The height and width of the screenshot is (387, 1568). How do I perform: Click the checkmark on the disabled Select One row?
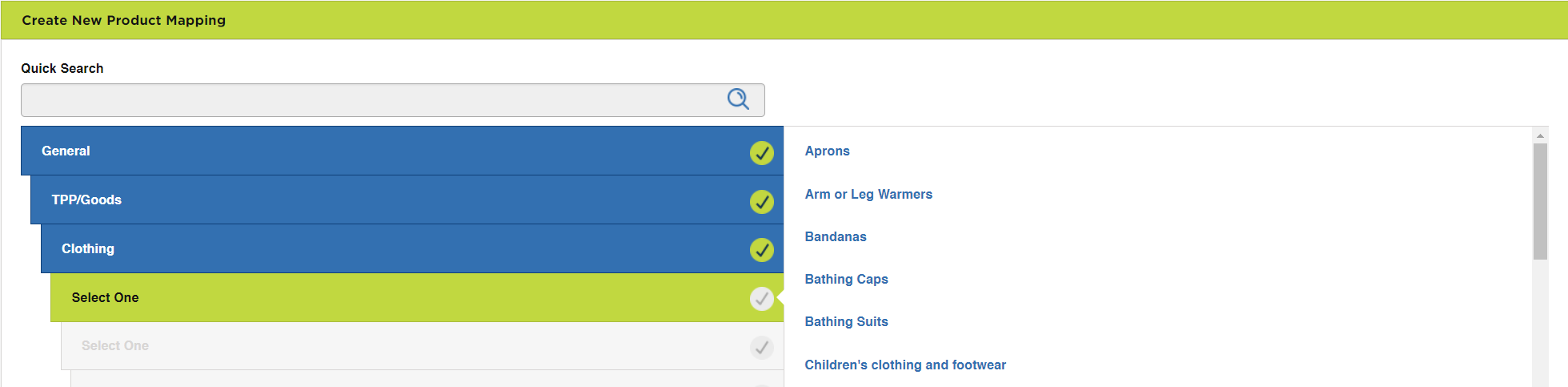[762, 347]
